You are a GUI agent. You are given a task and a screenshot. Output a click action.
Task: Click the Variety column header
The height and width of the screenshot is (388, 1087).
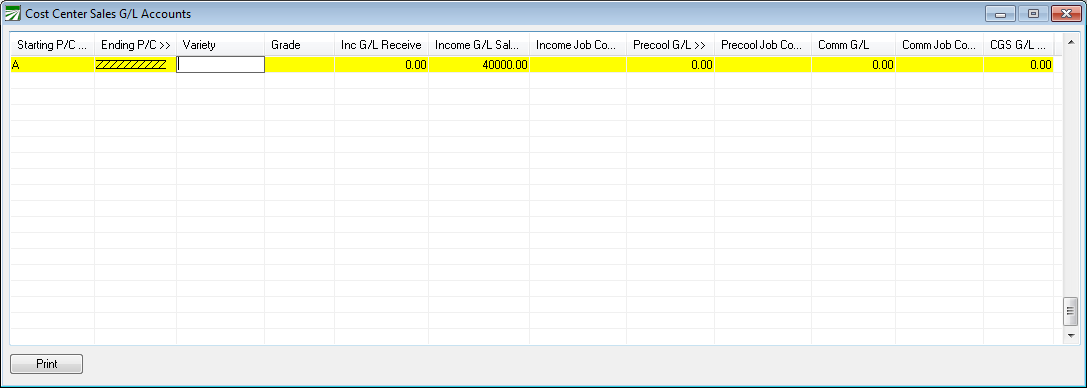click(220, 45)
